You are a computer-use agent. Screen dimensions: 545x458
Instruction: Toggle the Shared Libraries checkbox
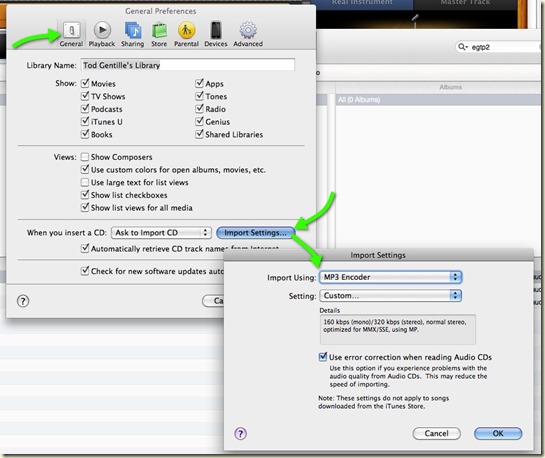point(199,134)
